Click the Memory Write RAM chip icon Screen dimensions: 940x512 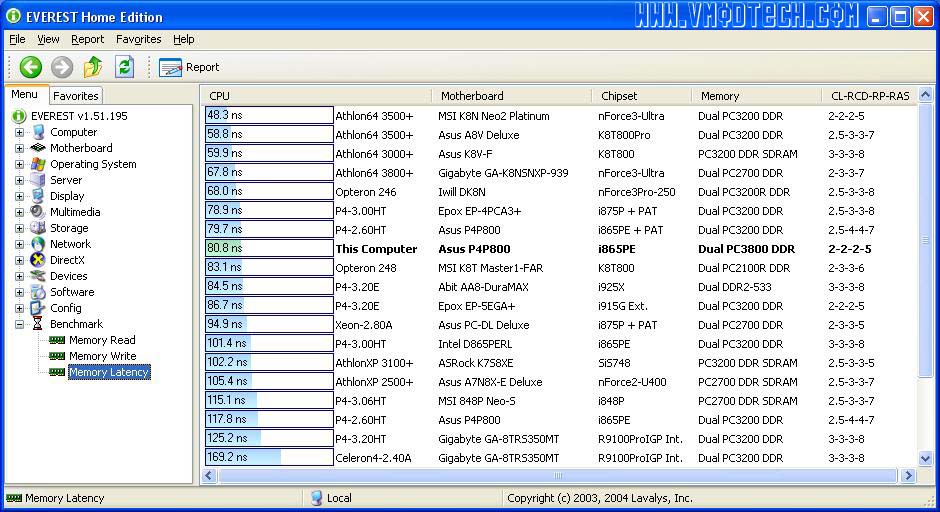tap(57, 356)
